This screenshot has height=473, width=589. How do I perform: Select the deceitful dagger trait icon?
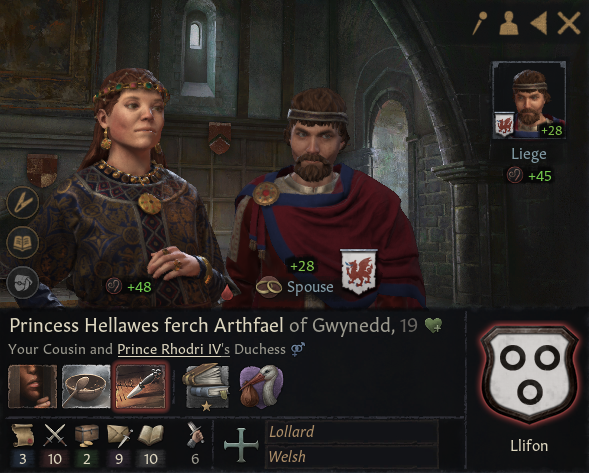(x=141, y=386)
